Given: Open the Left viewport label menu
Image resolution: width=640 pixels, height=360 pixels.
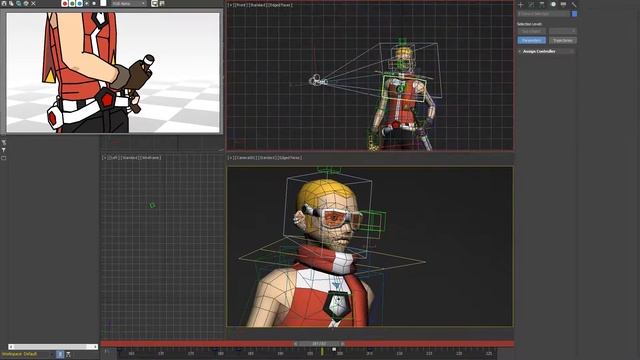Looking at the screenshot, I should click(113, 158).
